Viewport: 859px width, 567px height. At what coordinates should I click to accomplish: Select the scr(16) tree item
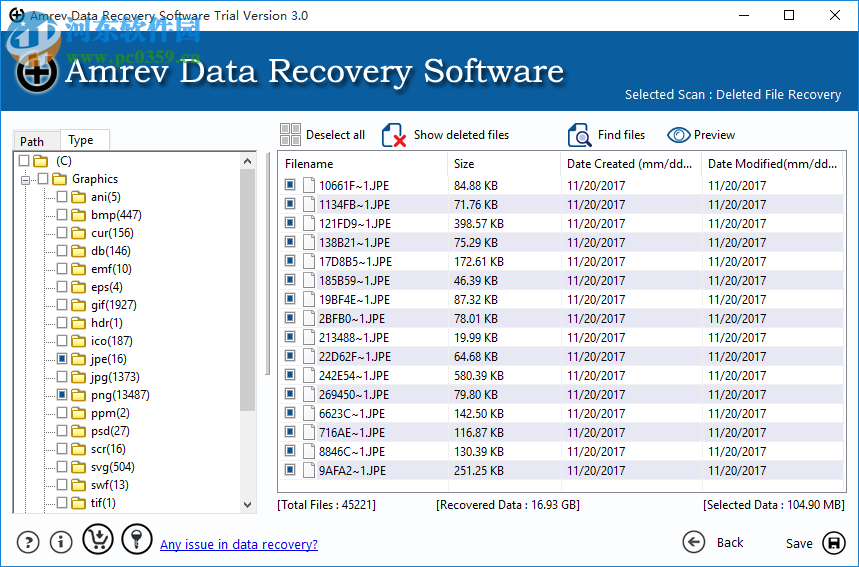pos(108,449)
